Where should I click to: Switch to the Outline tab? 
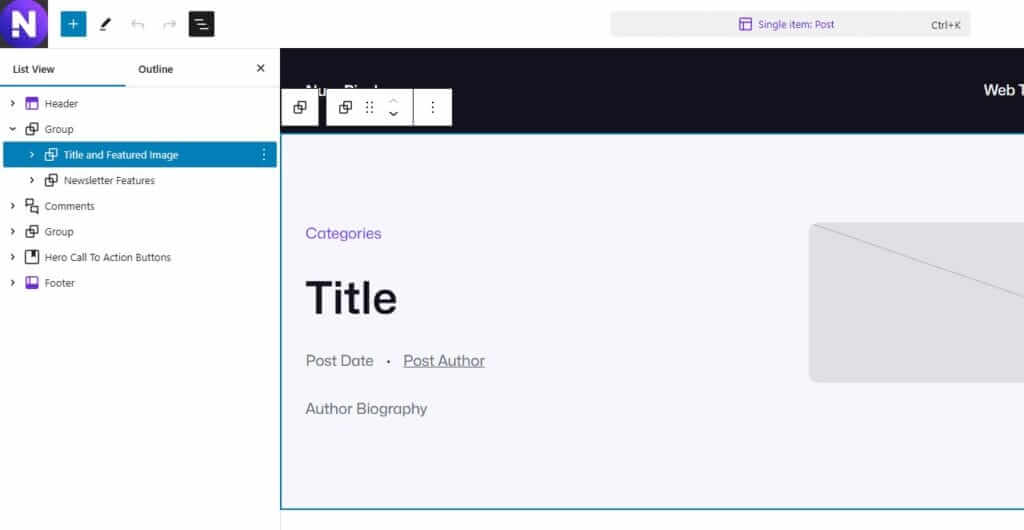[x=155, y=69]
